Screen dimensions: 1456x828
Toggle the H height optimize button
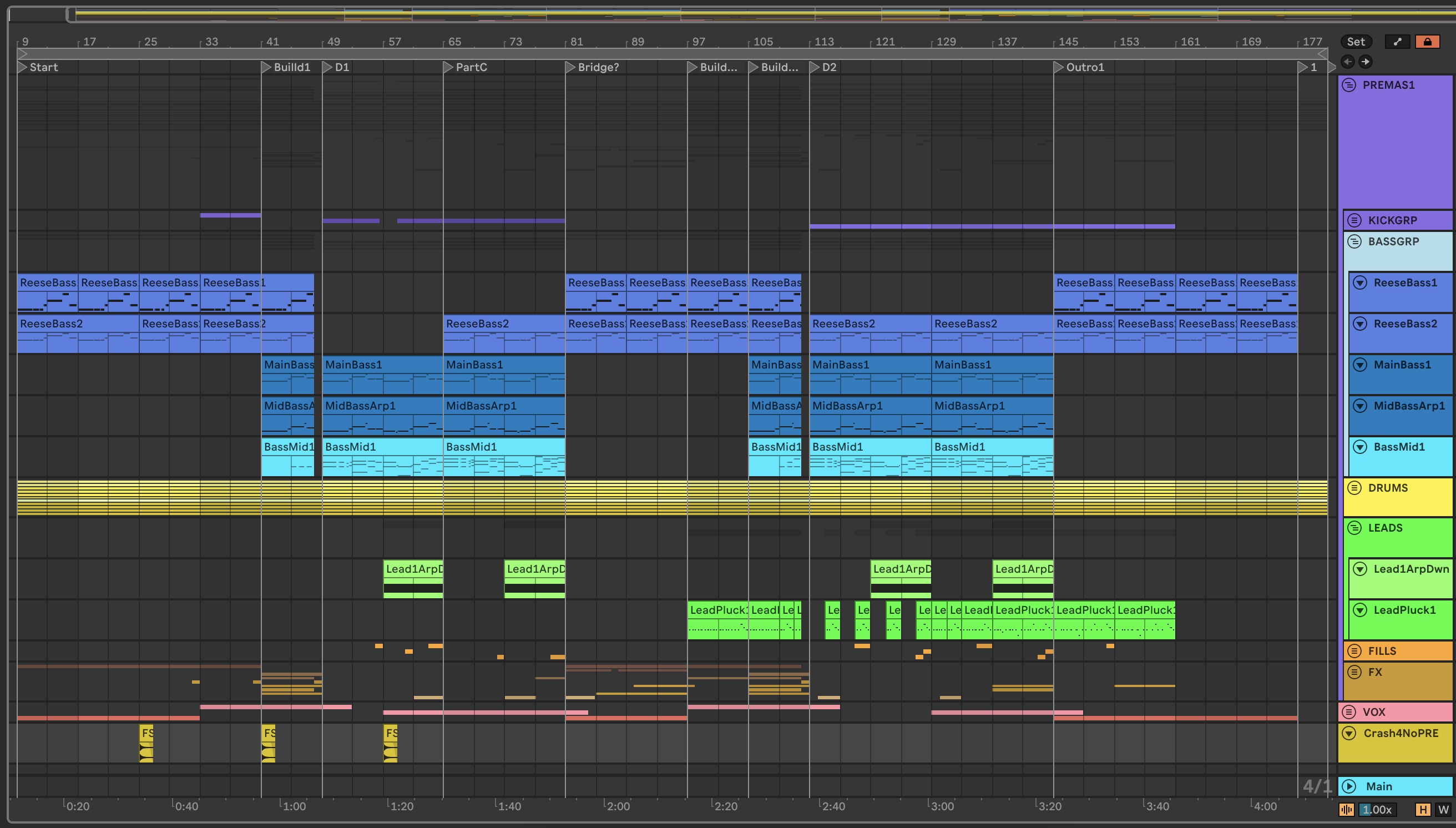pos(1423,809)
